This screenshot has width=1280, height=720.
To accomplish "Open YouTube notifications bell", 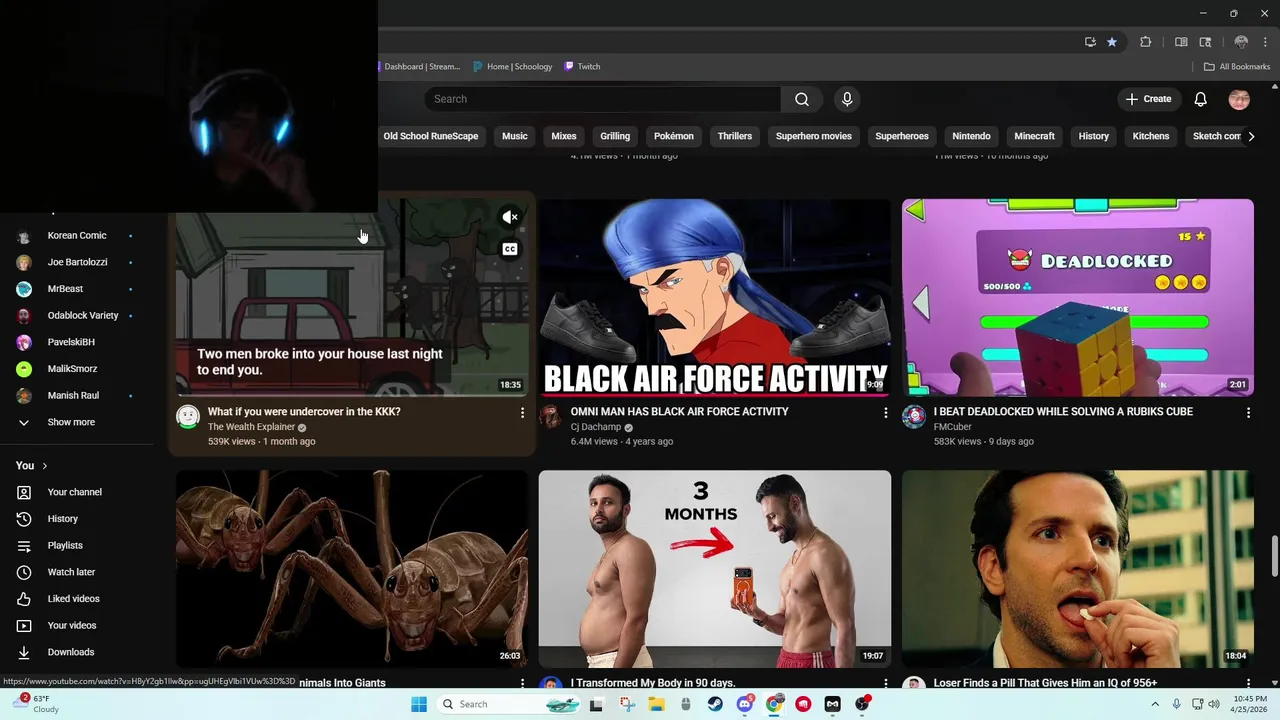I will click(1201, 99).
